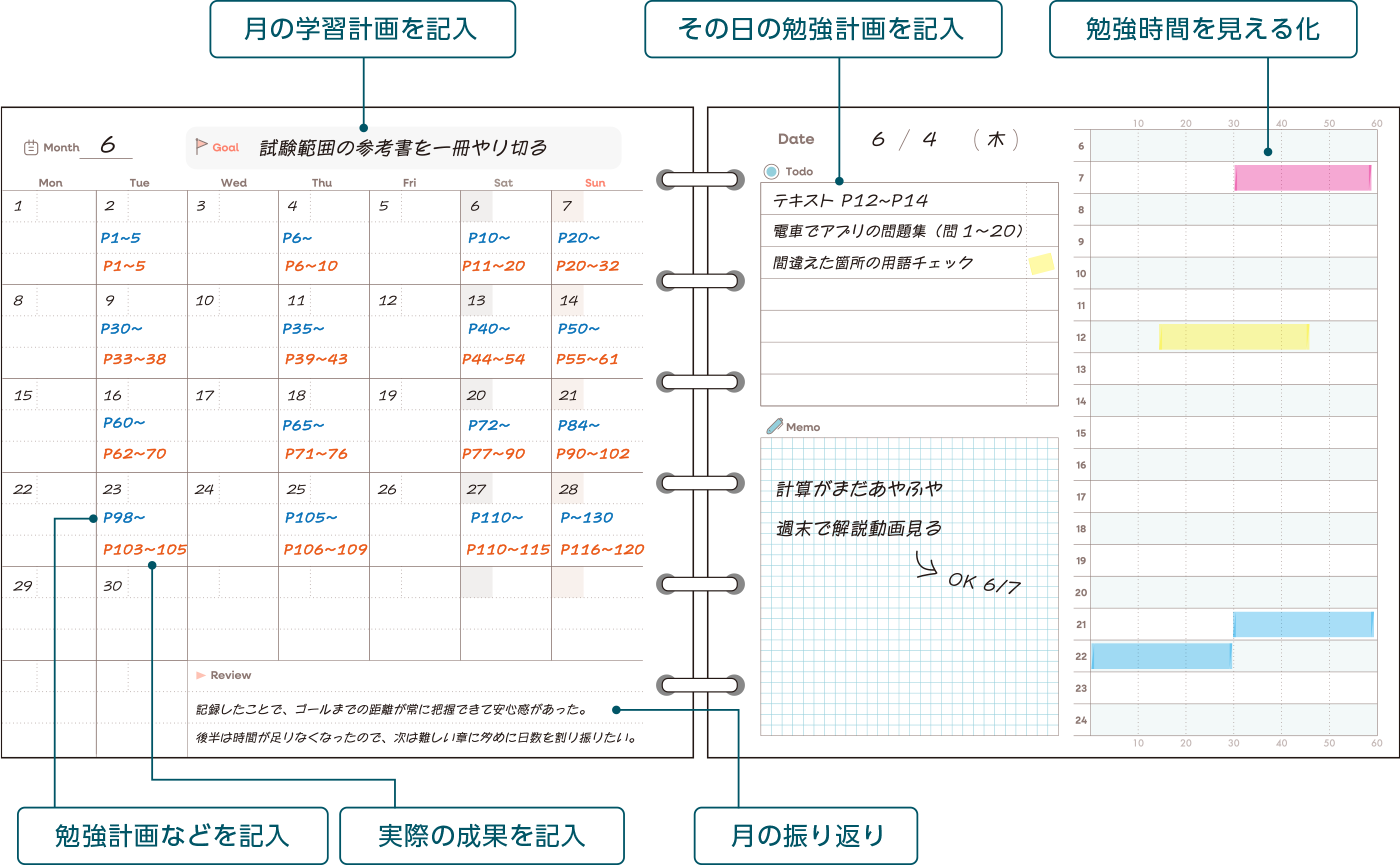Click the blue plan entry P30~
Screen dimensions: 1400x865
pos(122,329)
